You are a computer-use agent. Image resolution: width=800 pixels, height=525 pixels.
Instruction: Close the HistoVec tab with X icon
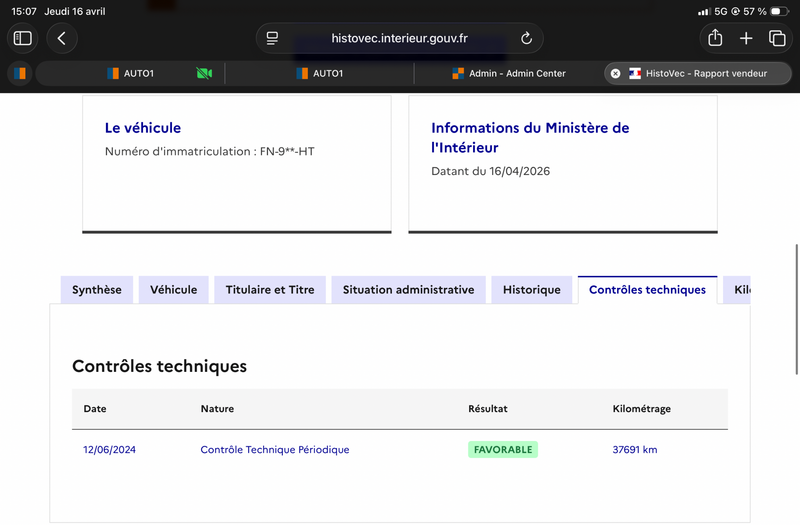pyautogui.click(x=615, y=73)
